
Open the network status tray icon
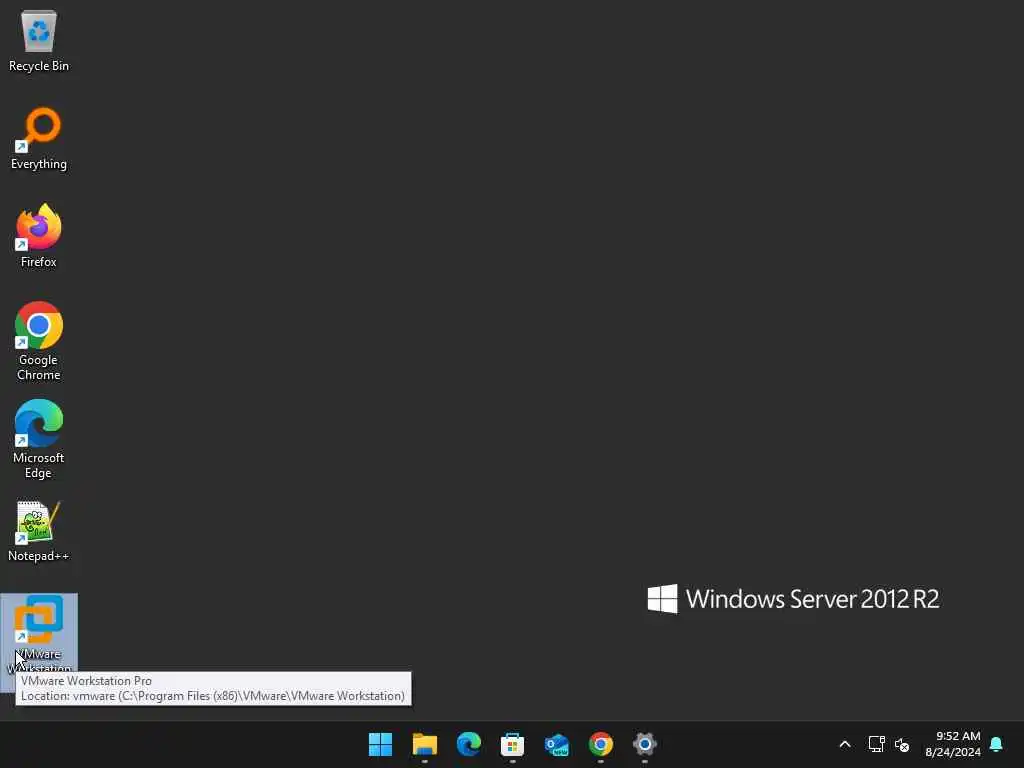[876, 744]
